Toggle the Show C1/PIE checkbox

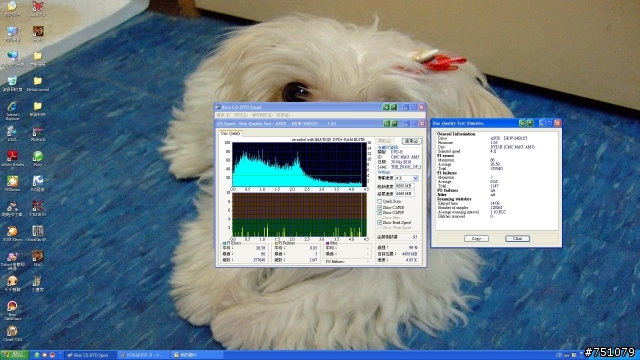tap(380, 207)
